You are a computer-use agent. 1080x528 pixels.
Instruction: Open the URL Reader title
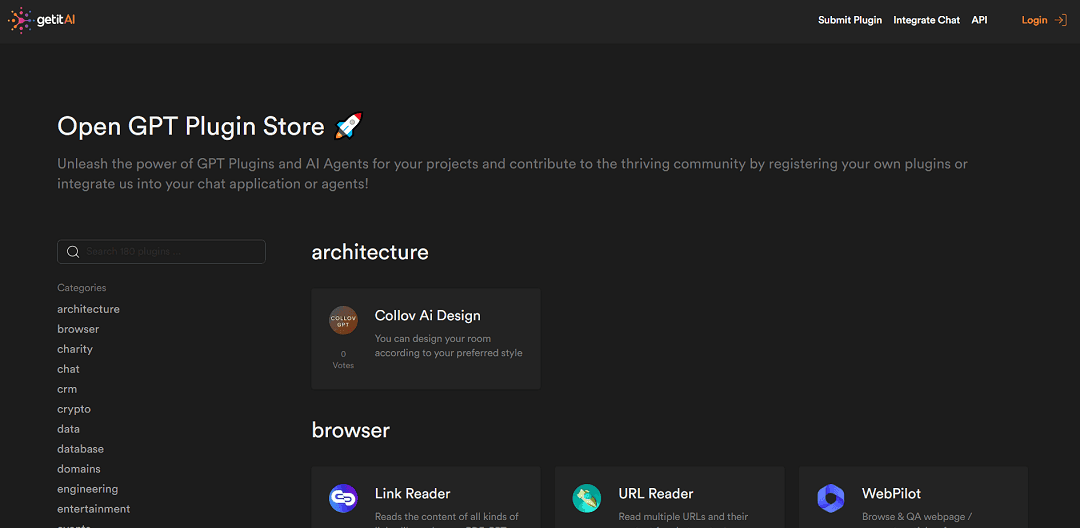656,494
